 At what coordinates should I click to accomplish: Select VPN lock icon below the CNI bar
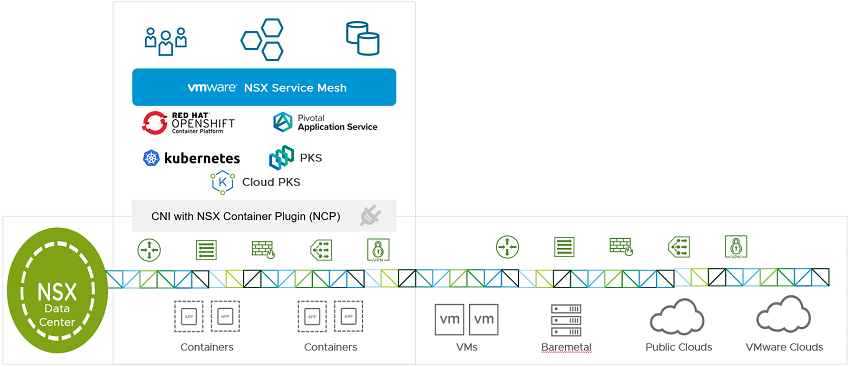click(378, 249)
